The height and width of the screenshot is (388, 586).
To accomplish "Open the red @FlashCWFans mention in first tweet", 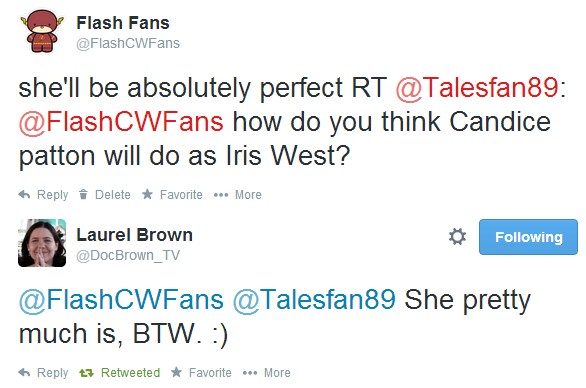I will pos(121,122).
